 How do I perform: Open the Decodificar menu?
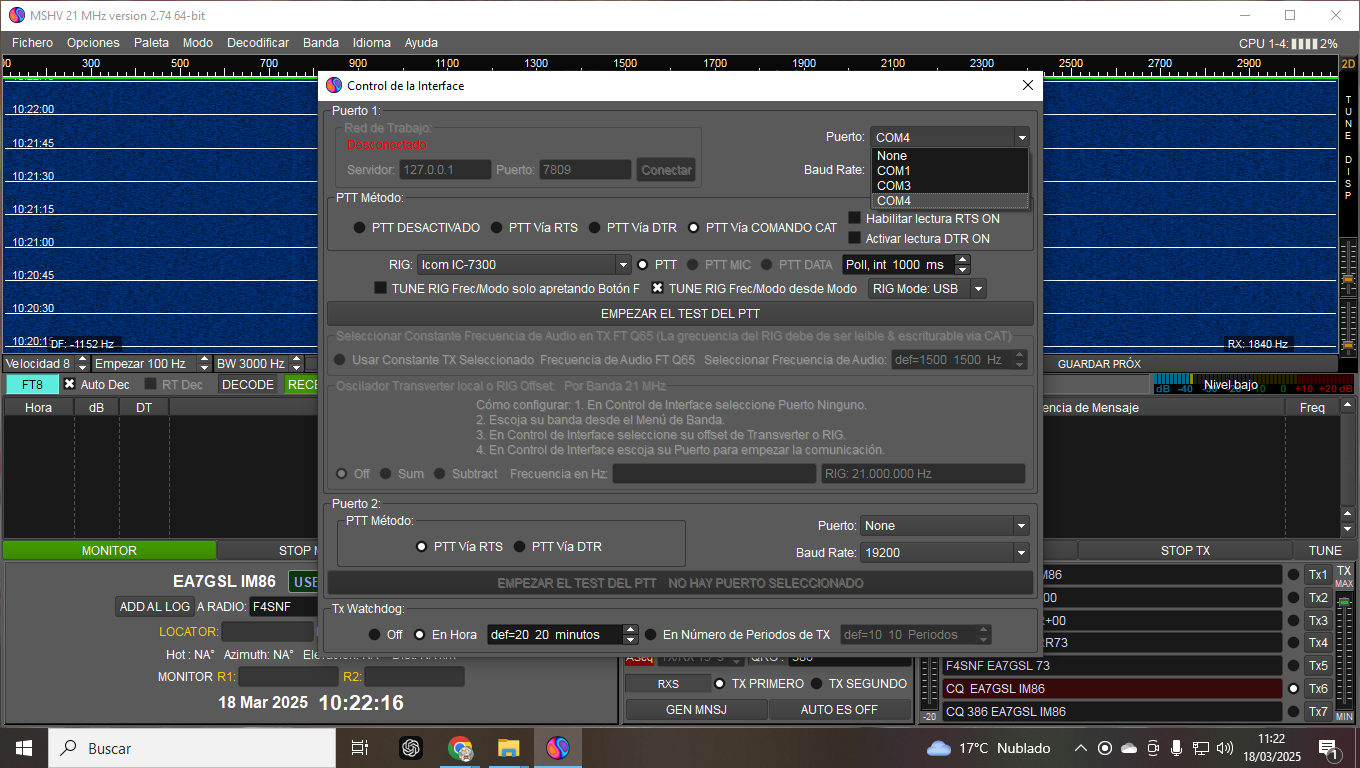point(258,43)
